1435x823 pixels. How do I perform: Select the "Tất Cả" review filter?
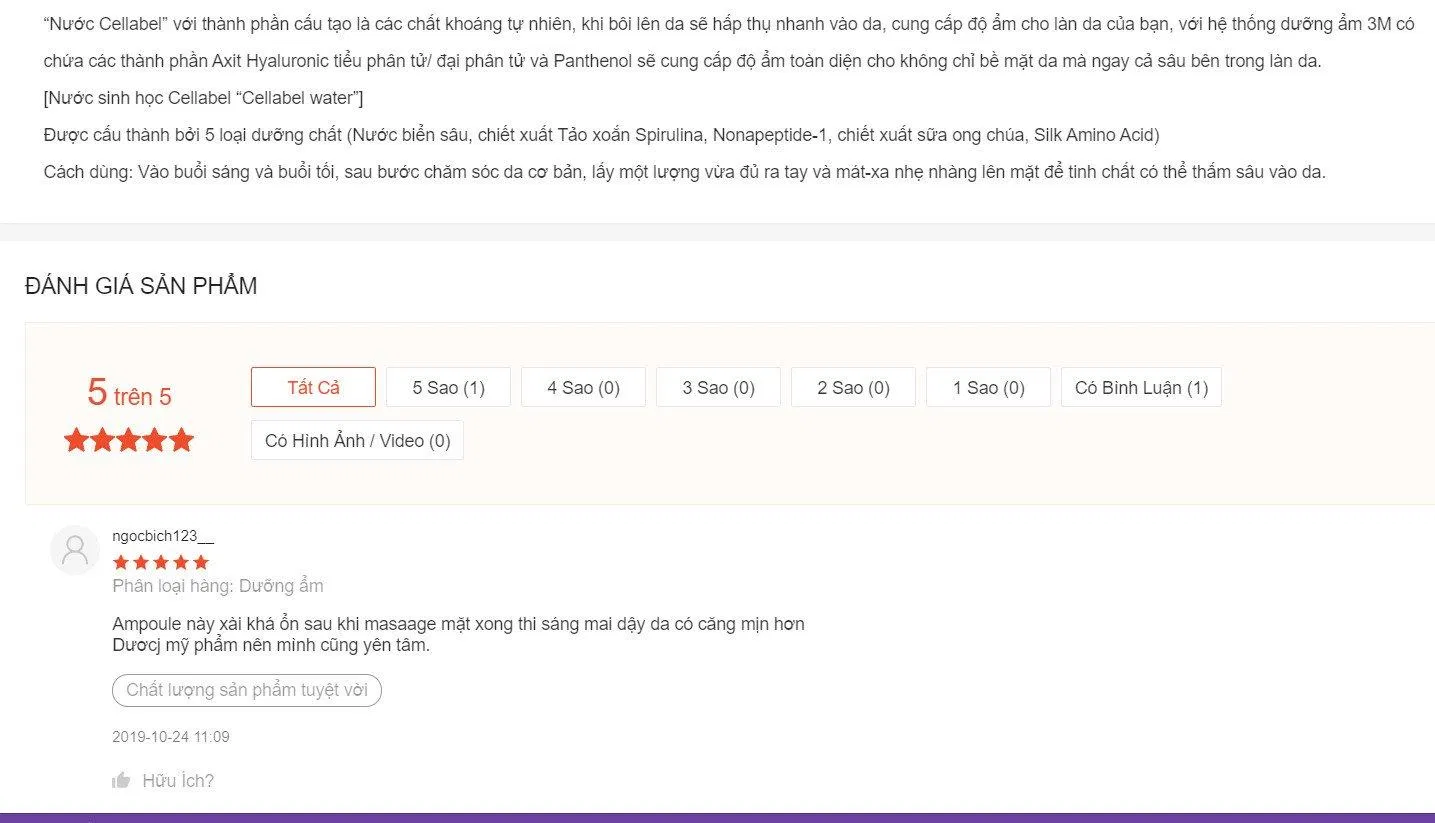point(313,387)
